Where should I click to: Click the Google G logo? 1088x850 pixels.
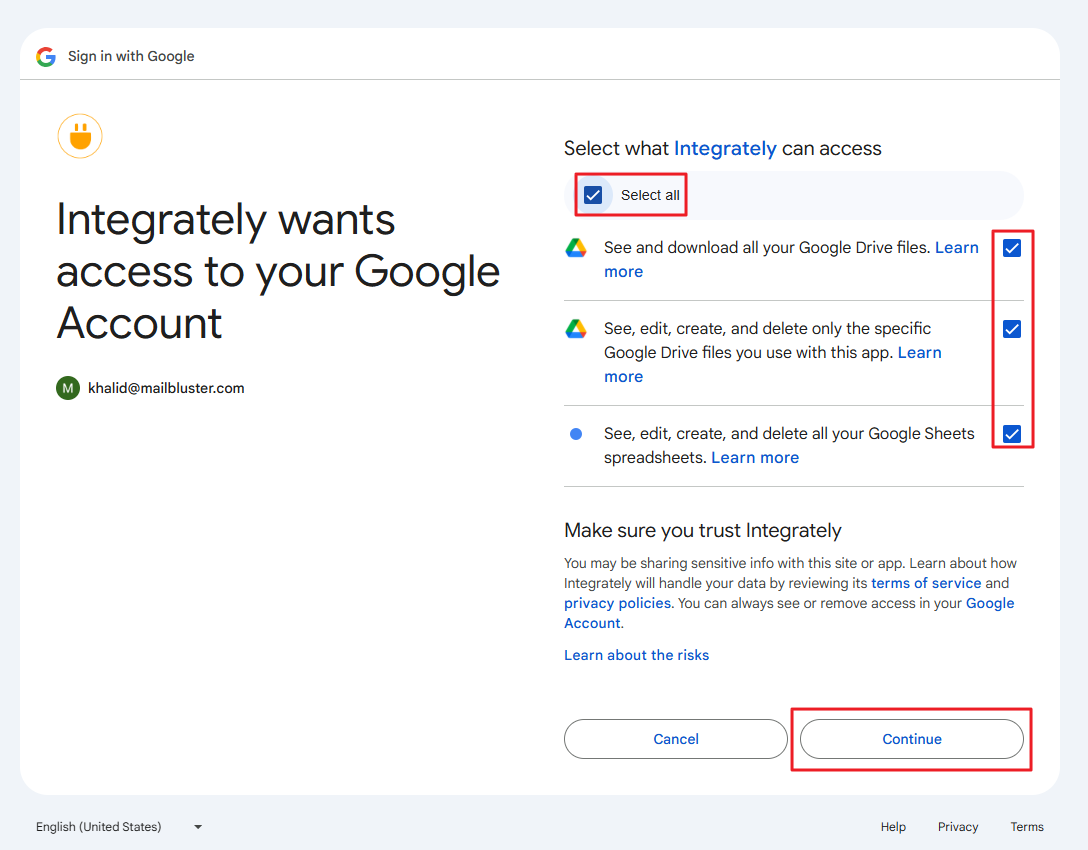coord(45,56)
